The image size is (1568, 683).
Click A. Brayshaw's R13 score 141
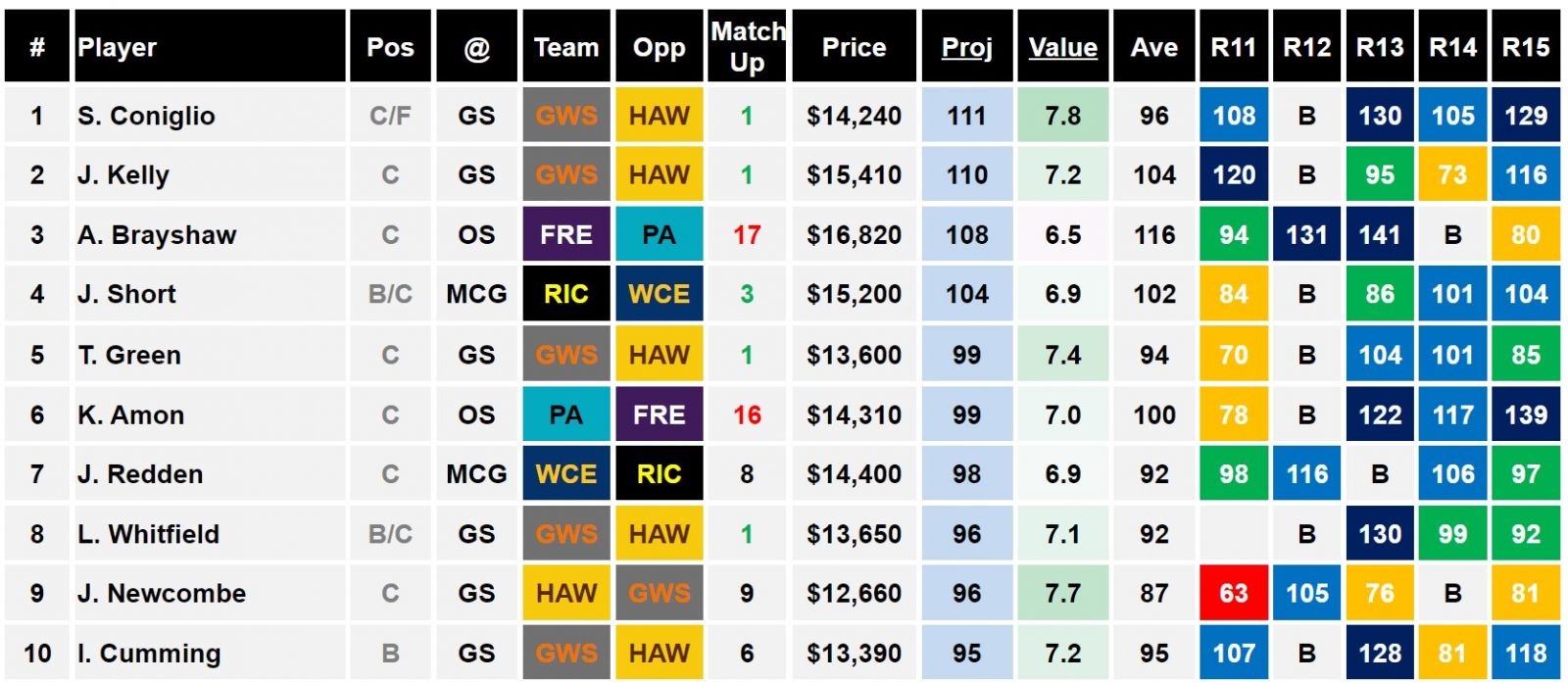click(1379, 235)
